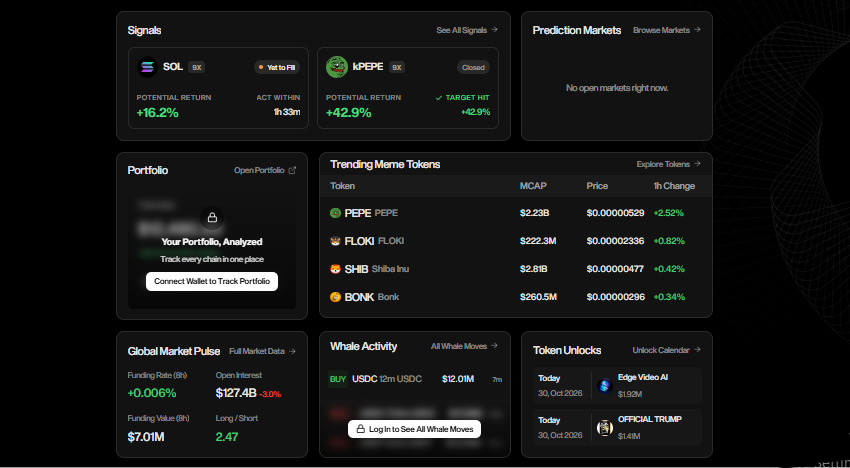The width and height of the screenshot is (850, 468).
Task: Open Explore Tokens link
Action: click(668, 164)
